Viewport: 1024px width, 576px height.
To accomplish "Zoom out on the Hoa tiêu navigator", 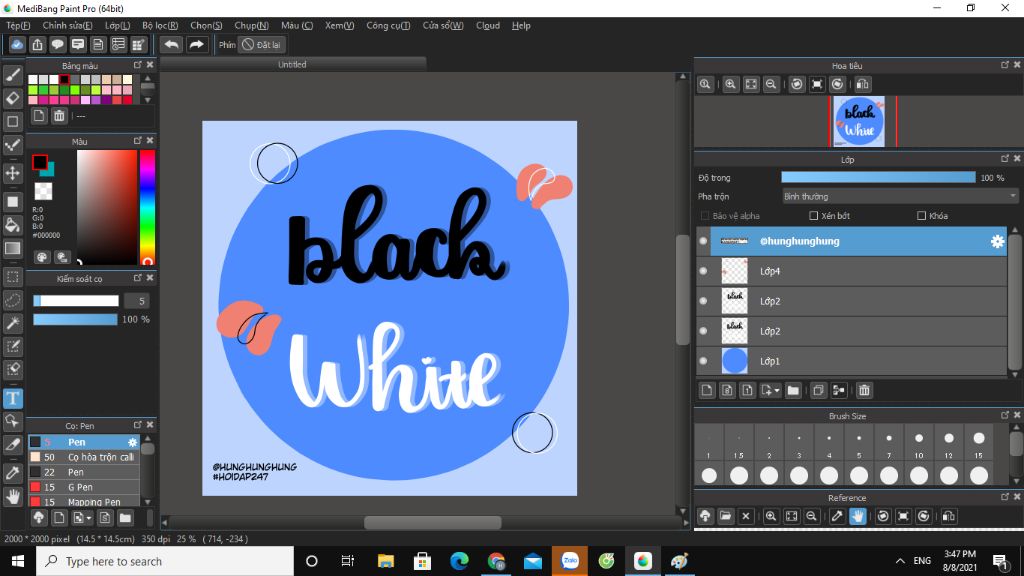I will (771, 84).
